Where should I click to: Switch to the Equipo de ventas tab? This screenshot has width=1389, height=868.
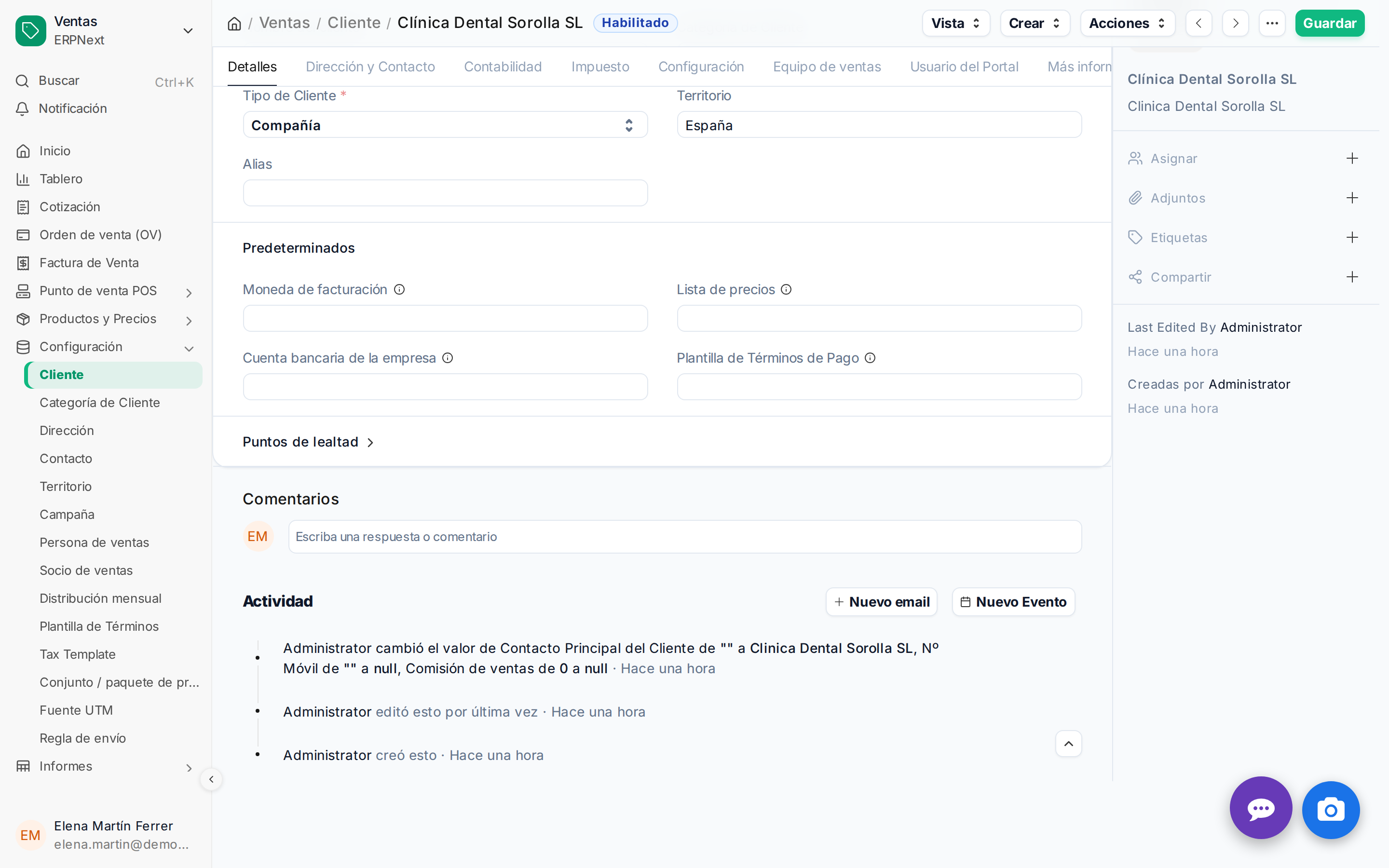(x=827, y=67)
